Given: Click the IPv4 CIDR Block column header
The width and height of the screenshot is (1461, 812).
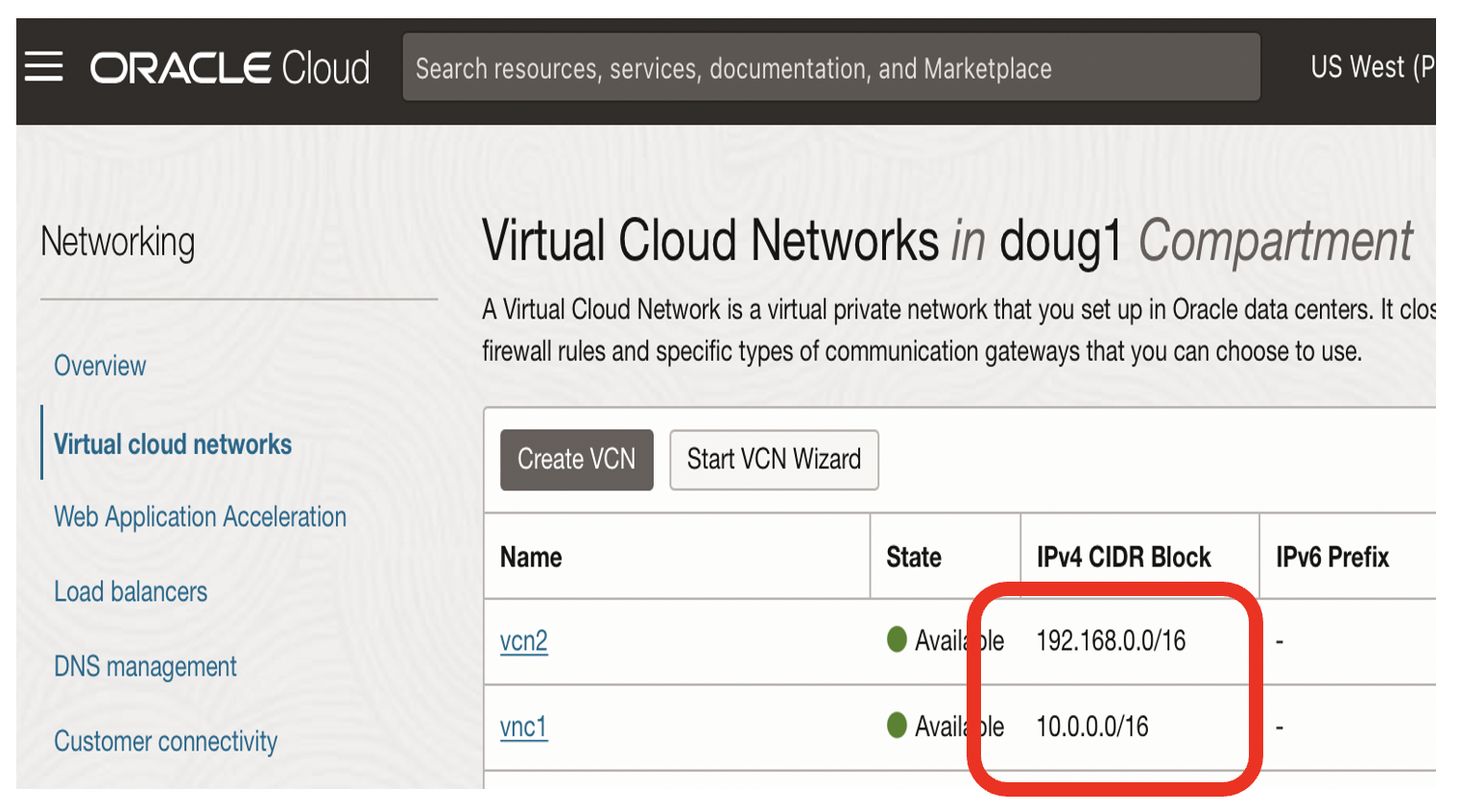Looking at the screenshot, I should pos(1123,558).
